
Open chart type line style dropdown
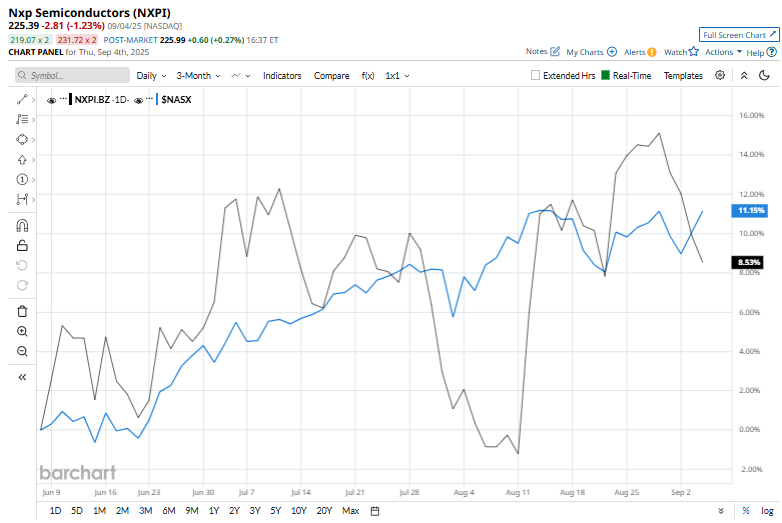pyautogui.click(x=240, y=76)
